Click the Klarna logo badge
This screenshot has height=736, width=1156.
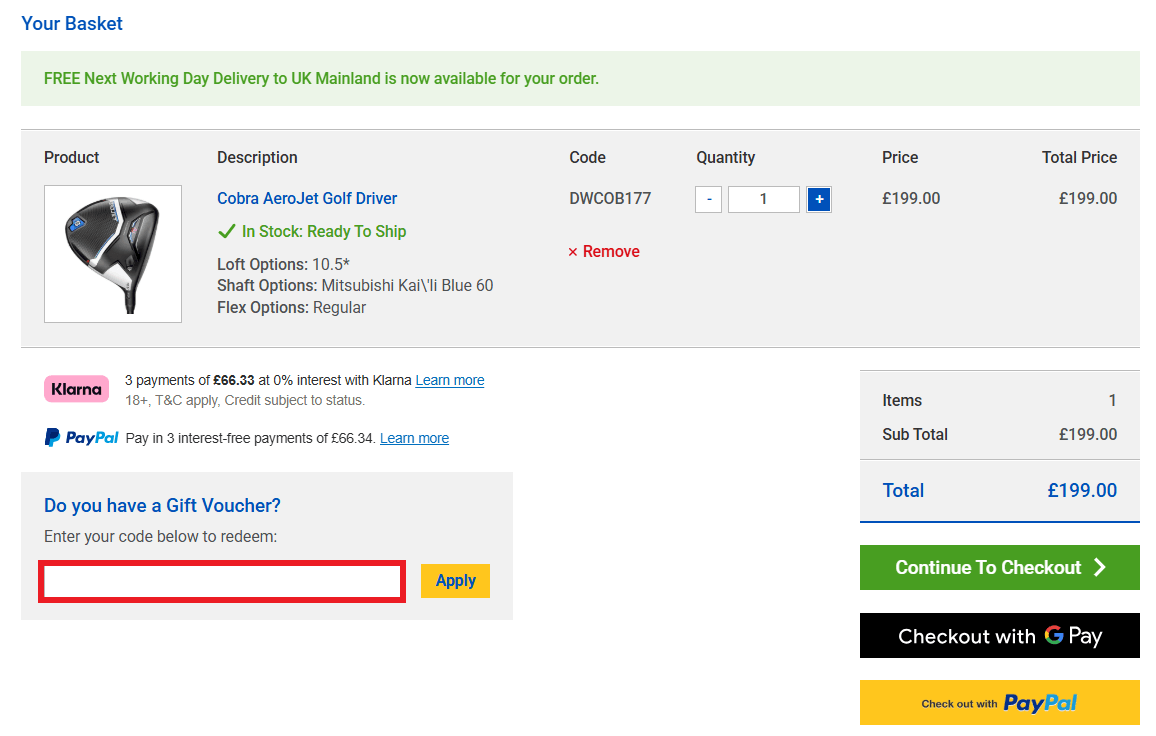click(76, 388)
